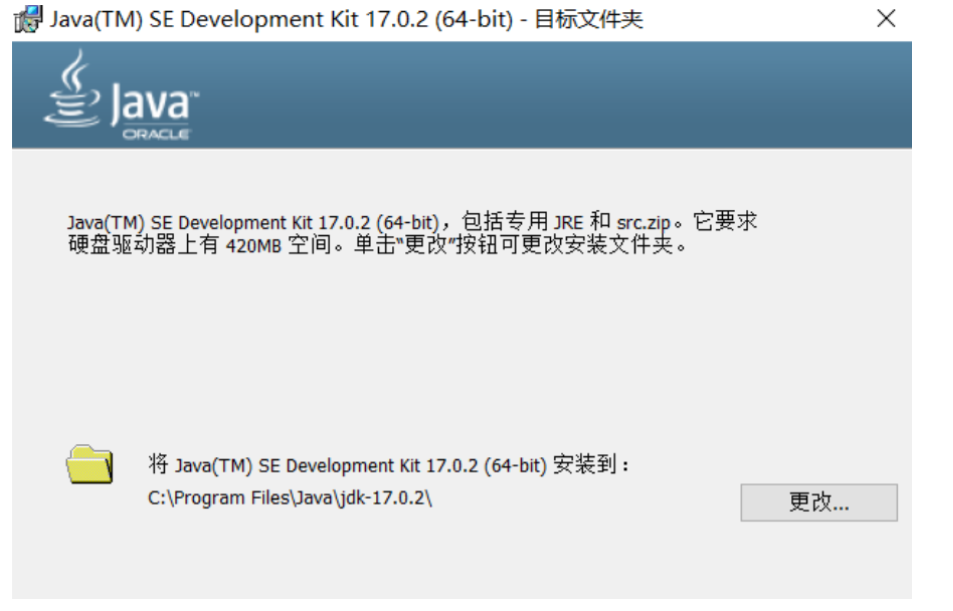Click the installer icon in the title bar
Screen dimensions: 953x611
[27, 19]
